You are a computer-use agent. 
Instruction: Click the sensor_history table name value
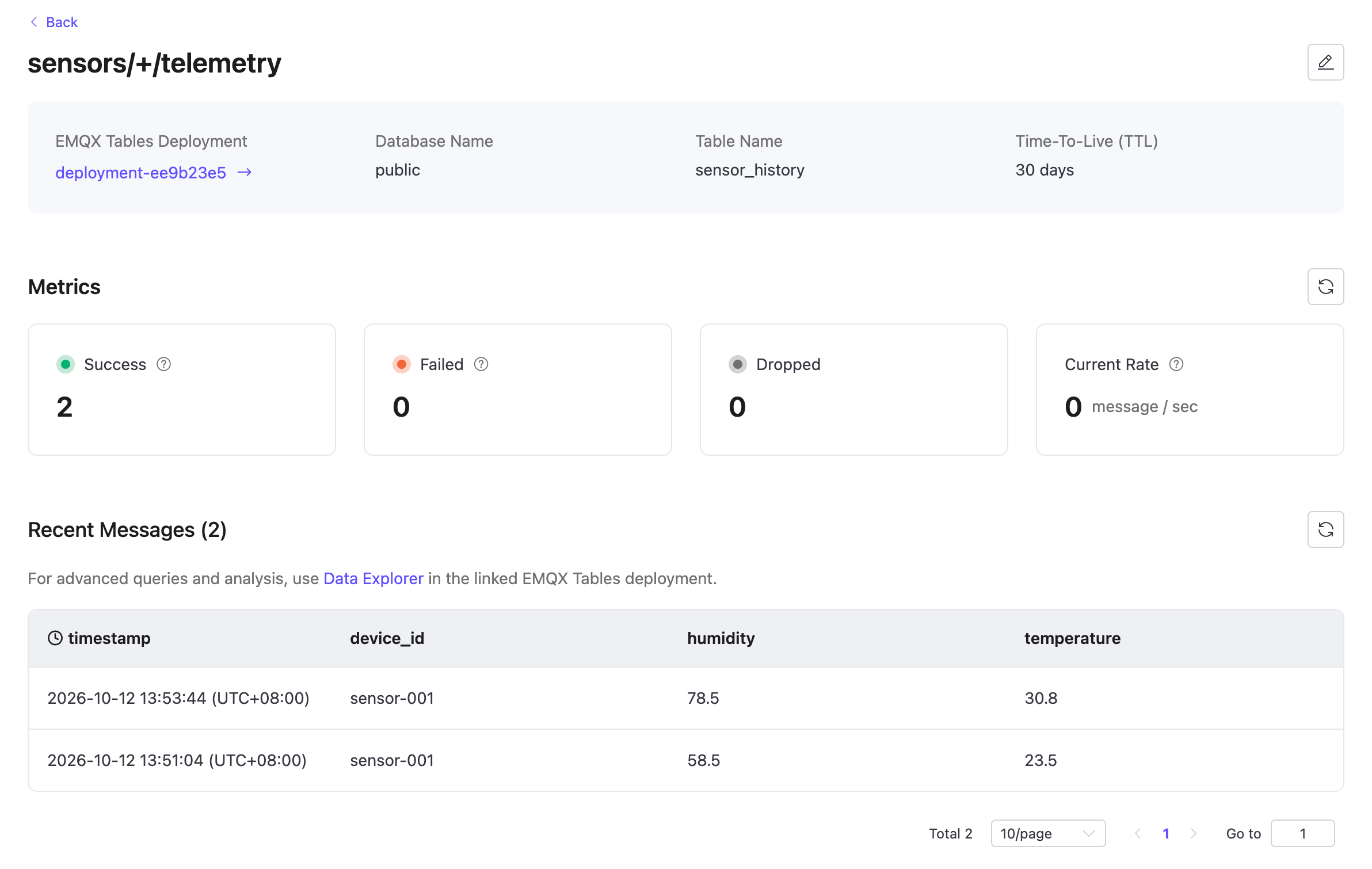[x=750, y=170]
